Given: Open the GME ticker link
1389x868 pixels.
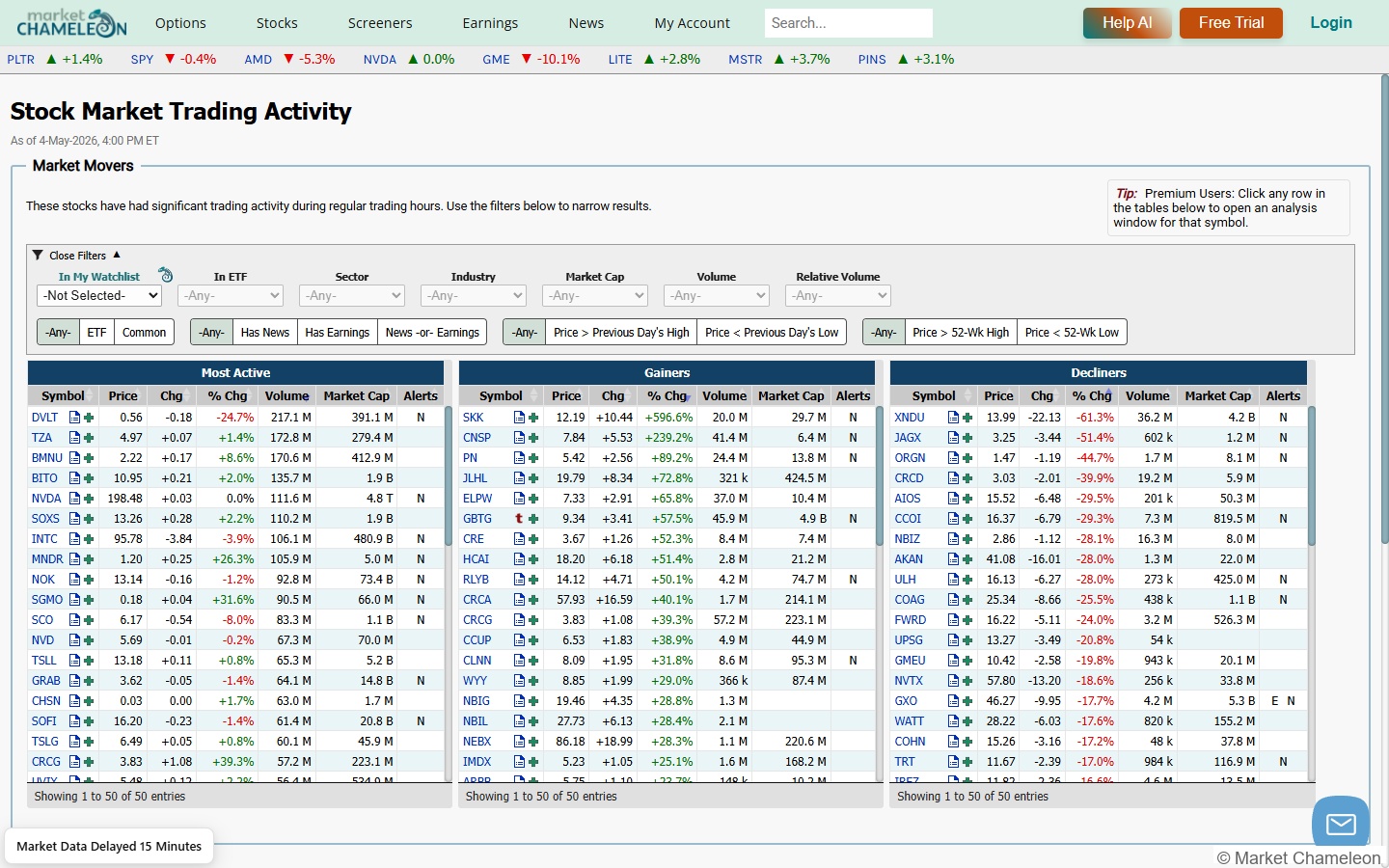Looking at the screenshot, I should coord(496,60).
